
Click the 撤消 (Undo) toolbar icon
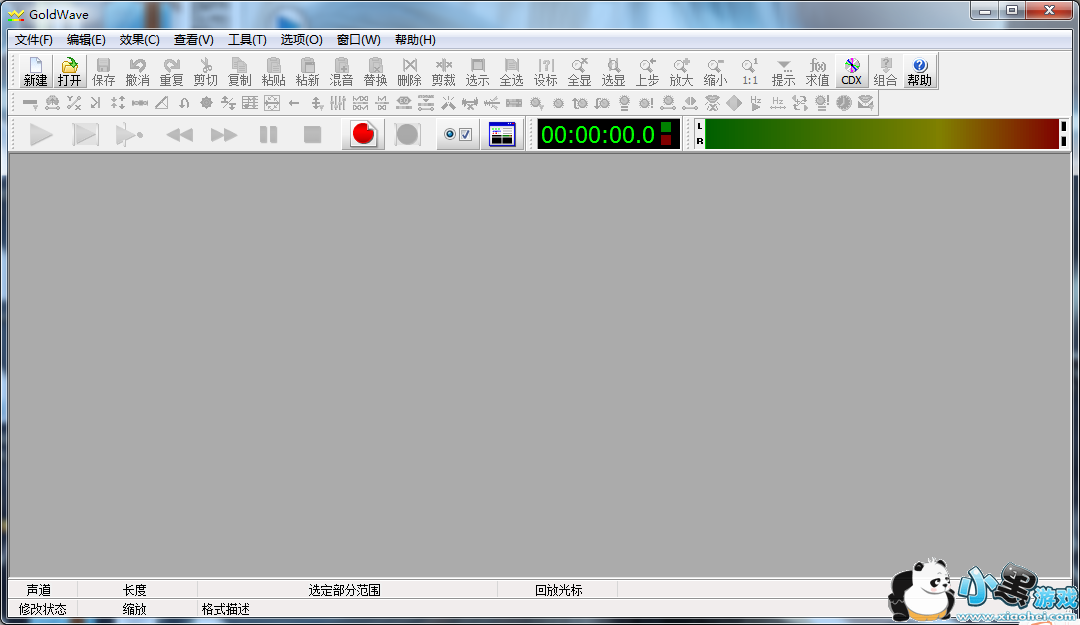tap(137, 72)
